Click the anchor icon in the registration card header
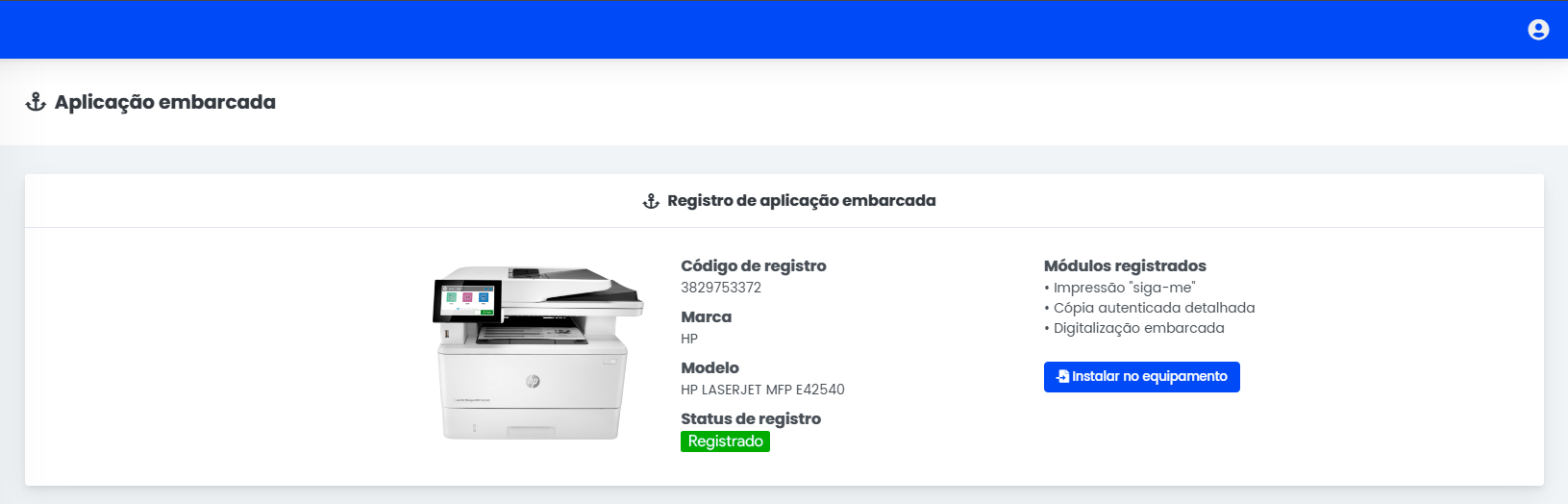 click(651, 201)
